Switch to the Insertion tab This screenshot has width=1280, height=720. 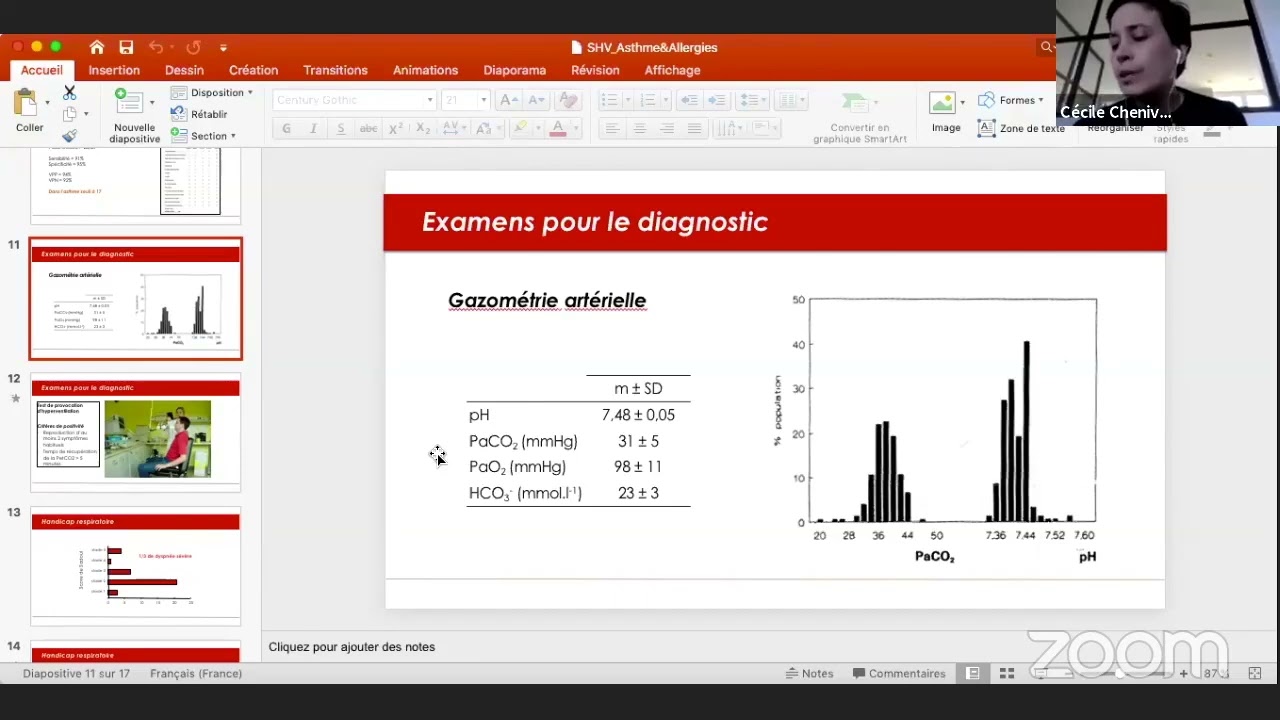coord(114,70)
